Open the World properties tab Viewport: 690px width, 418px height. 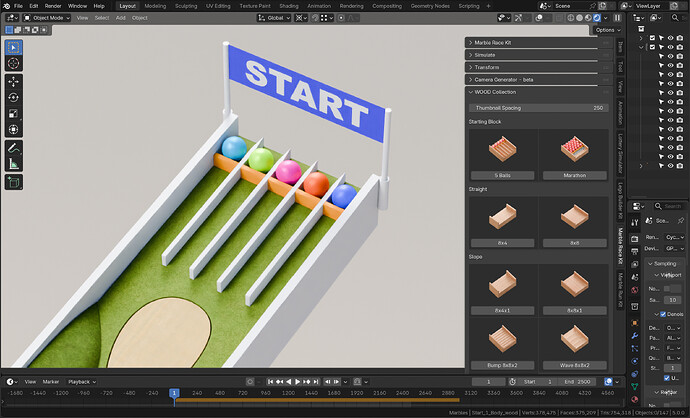point(634,290)
